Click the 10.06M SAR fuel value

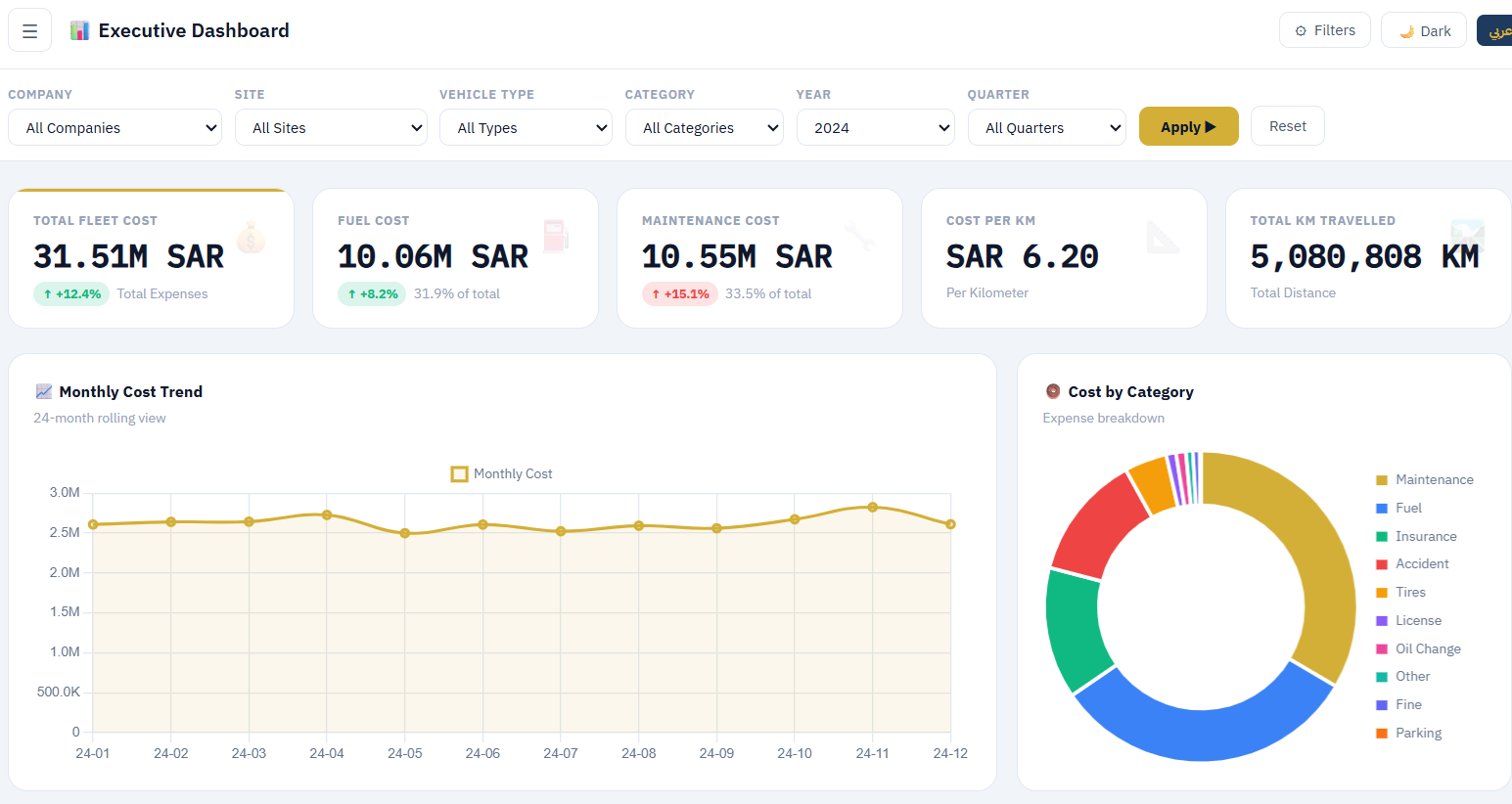pos(434,256)
